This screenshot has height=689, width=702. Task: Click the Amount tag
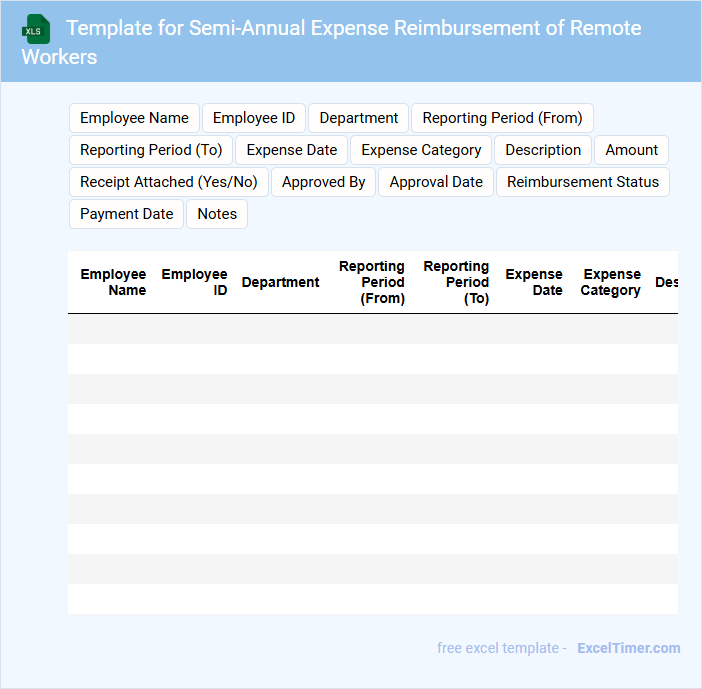[x=631, y=150]
